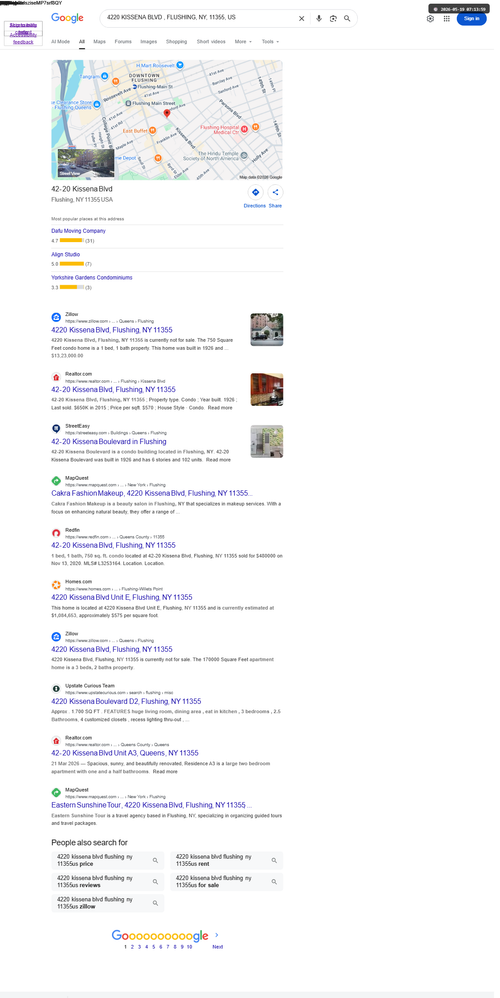Open the Google apps grid icon
The image size is (500, 998).
pos(447,18)
